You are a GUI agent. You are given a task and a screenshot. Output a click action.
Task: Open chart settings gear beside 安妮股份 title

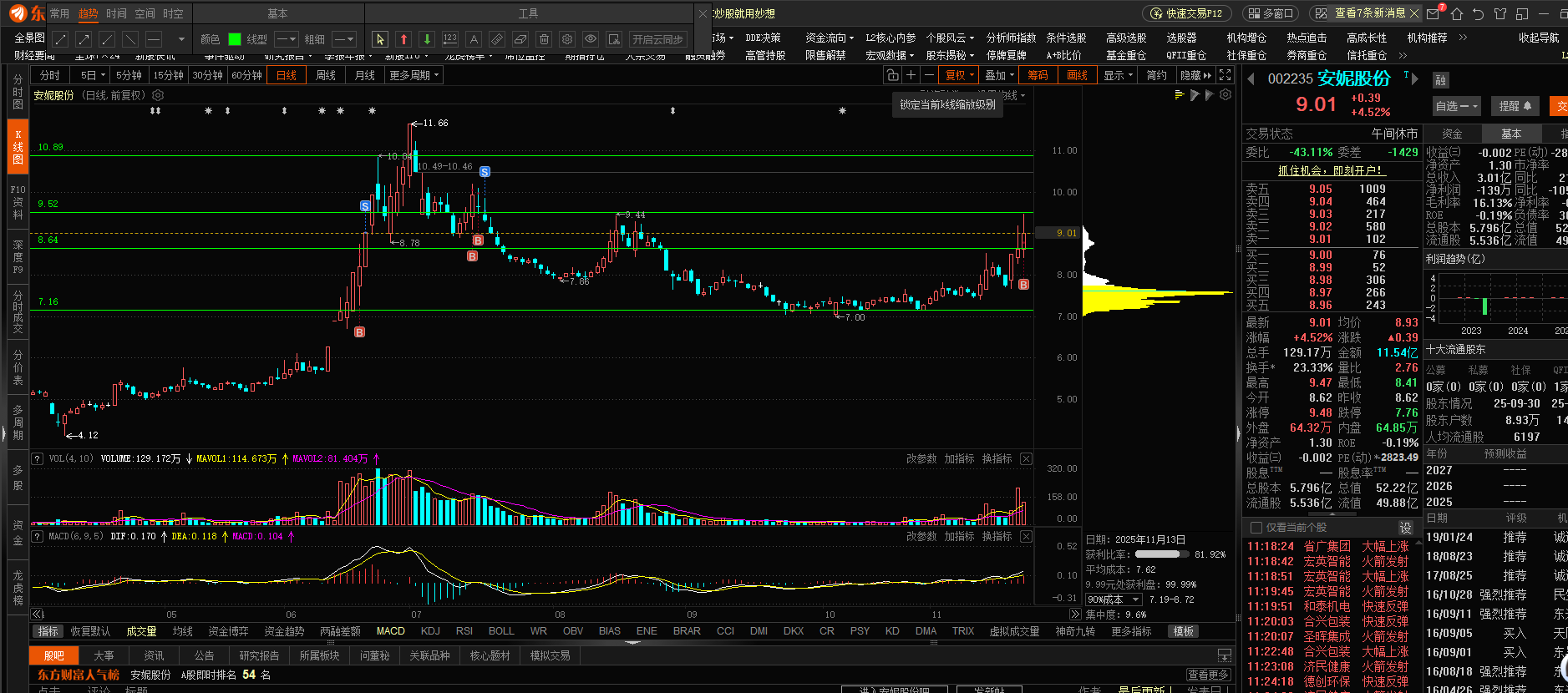158,95
